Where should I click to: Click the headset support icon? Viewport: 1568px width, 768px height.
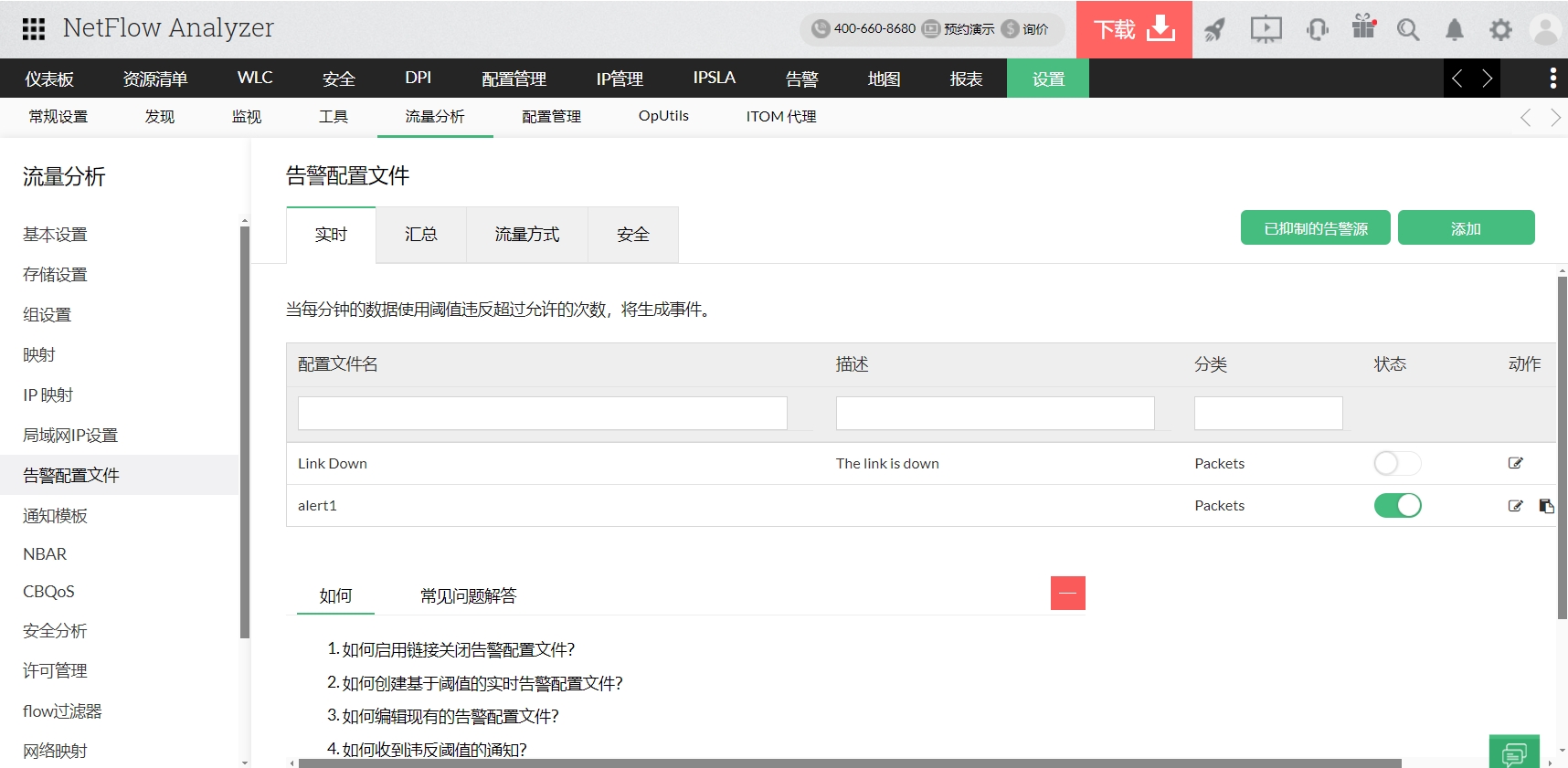click(x=1317, y=30)
